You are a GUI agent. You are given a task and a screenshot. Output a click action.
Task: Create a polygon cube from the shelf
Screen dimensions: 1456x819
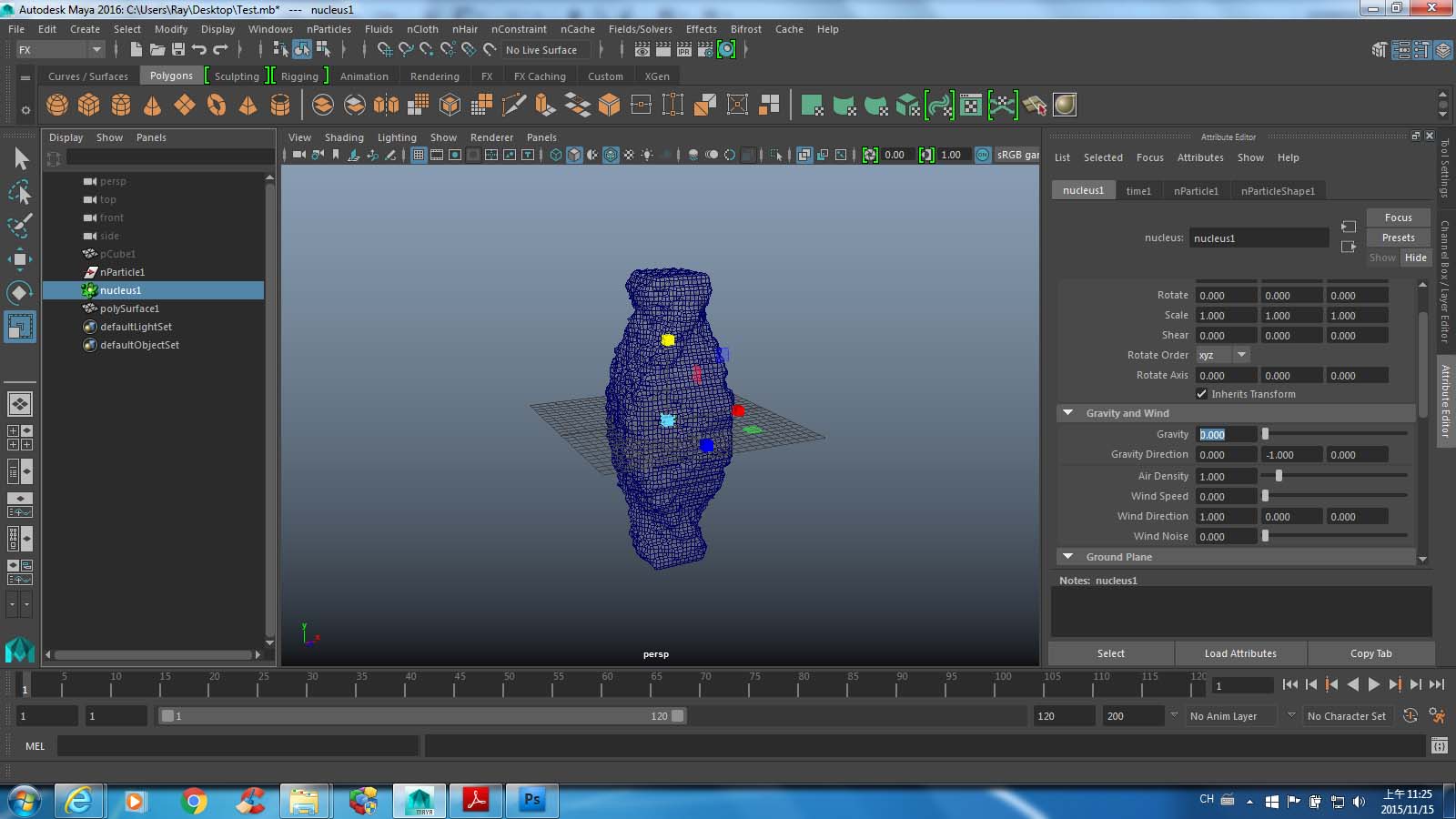pos(88,105)
